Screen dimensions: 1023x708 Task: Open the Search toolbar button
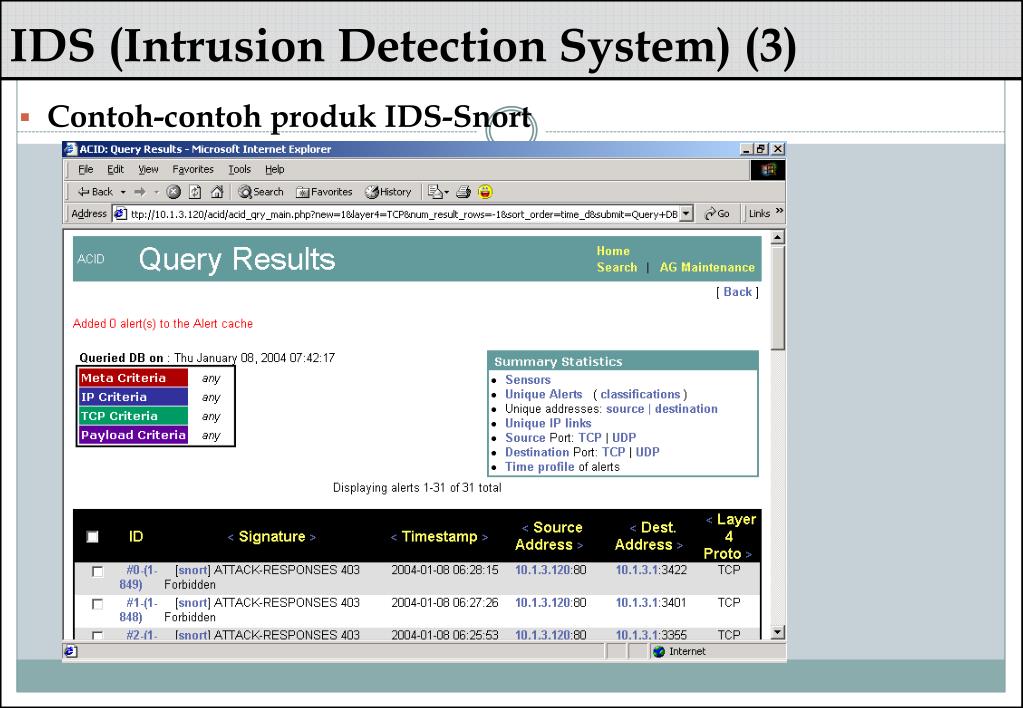[261, 192]
